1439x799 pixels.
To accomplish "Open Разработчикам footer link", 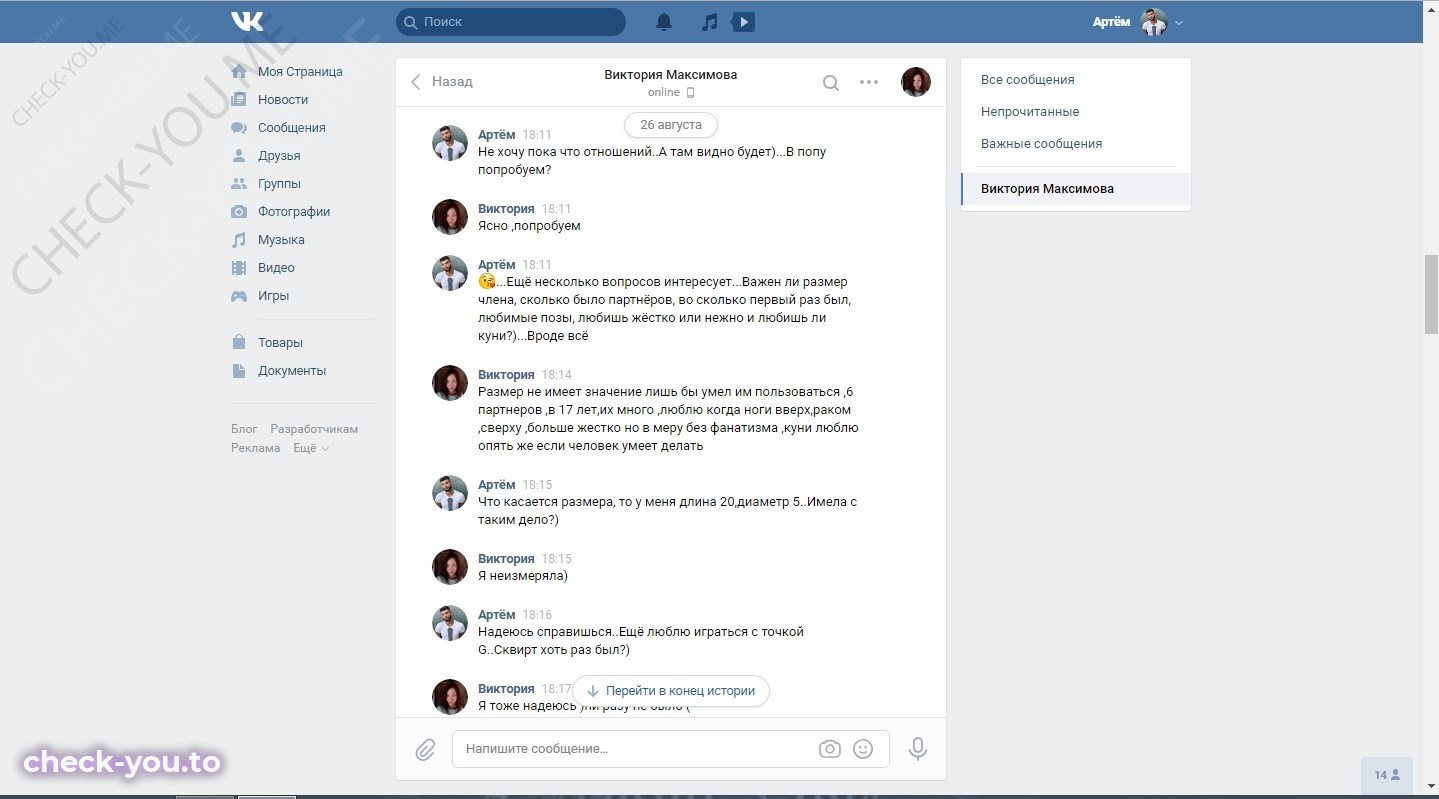I will 314,429.
